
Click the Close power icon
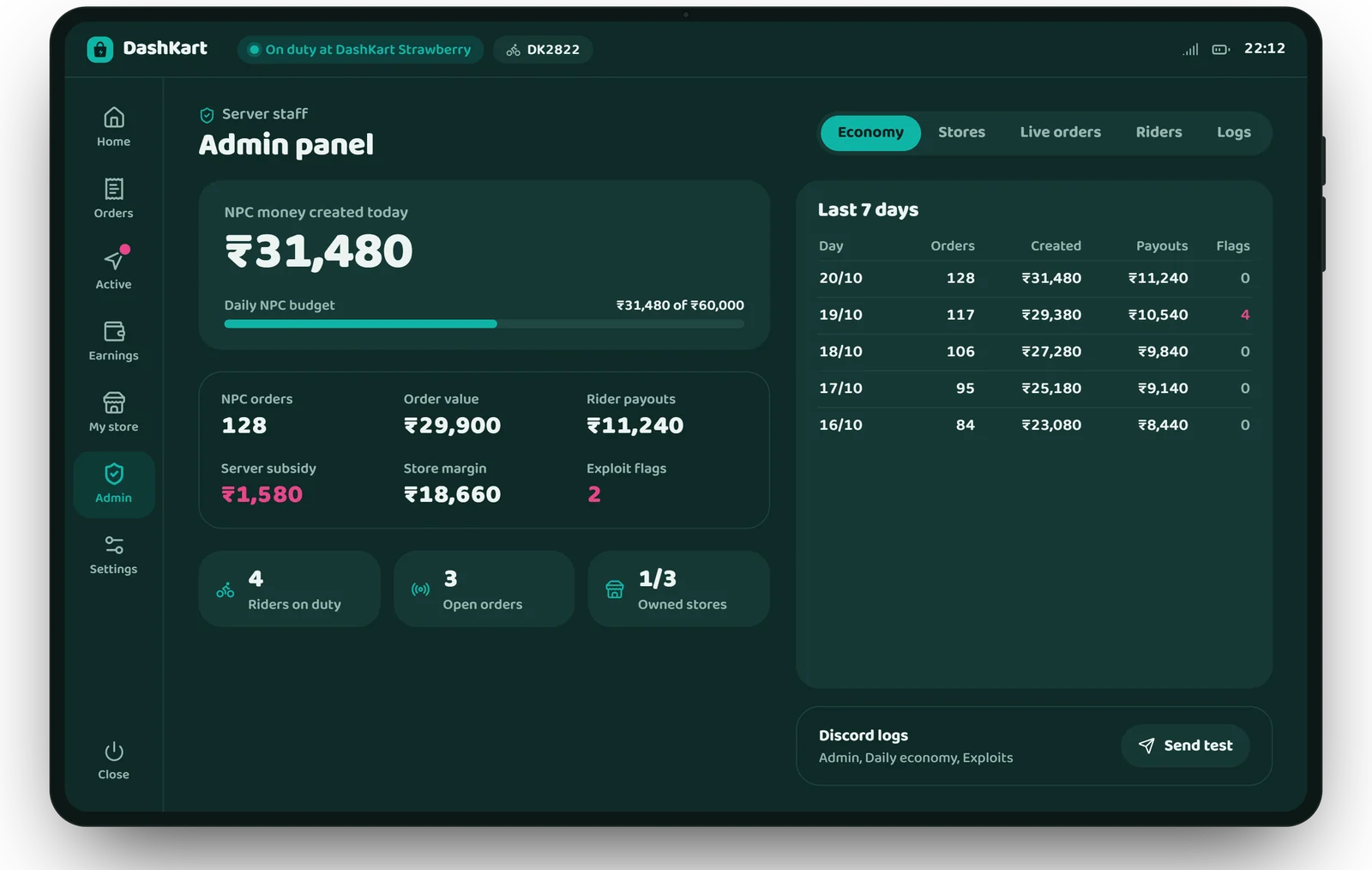(x=114, y=752)
